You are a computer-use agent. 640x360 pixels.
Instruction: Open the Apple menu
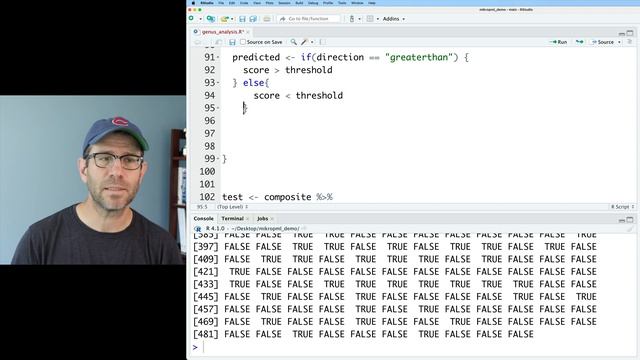(x=193, y=3)
